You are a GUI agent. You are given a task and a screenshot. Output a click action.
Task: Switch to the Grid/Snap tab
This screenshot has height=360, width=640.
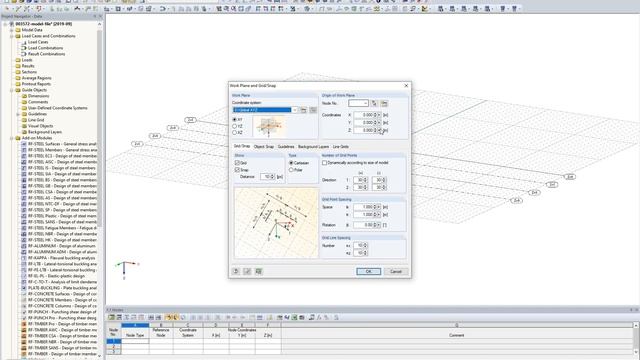point(242,146)
